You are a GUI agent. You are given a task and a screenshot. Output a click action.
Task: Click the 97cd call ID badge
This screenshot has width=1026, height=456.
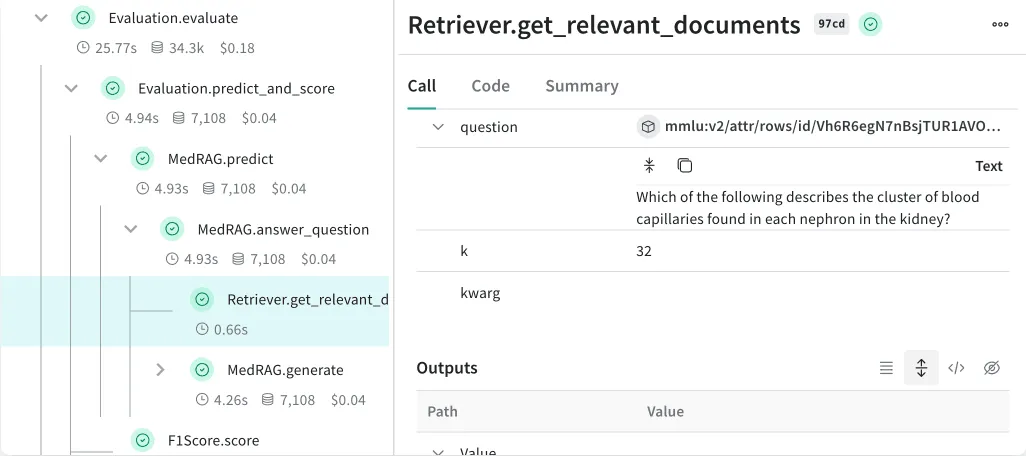tap(831, 25)
